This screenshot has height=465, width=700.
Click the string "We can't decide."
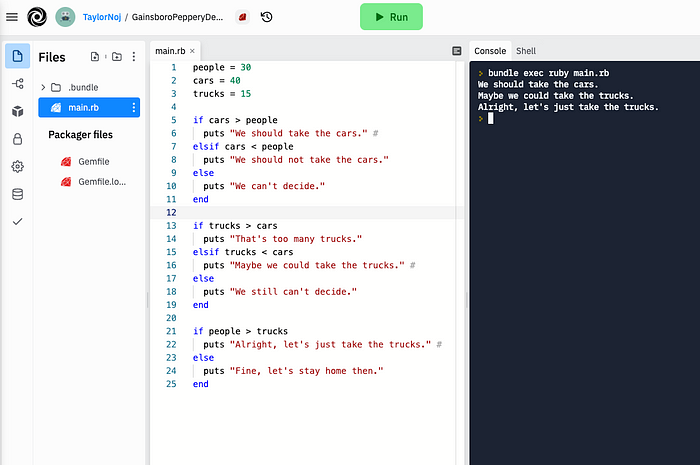(x=277, y=186)
